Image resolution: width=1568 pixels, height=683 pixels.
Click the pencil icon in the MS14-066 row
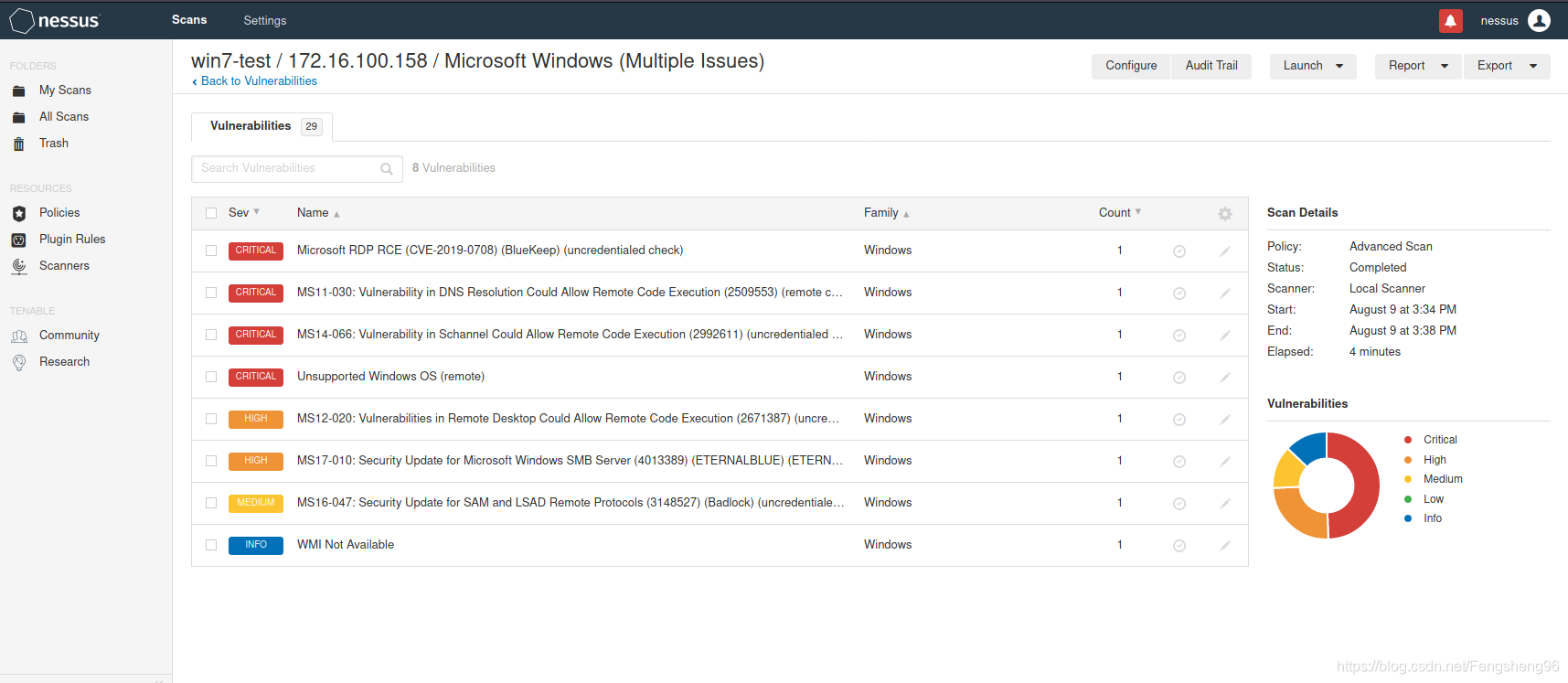point(1225,336)
